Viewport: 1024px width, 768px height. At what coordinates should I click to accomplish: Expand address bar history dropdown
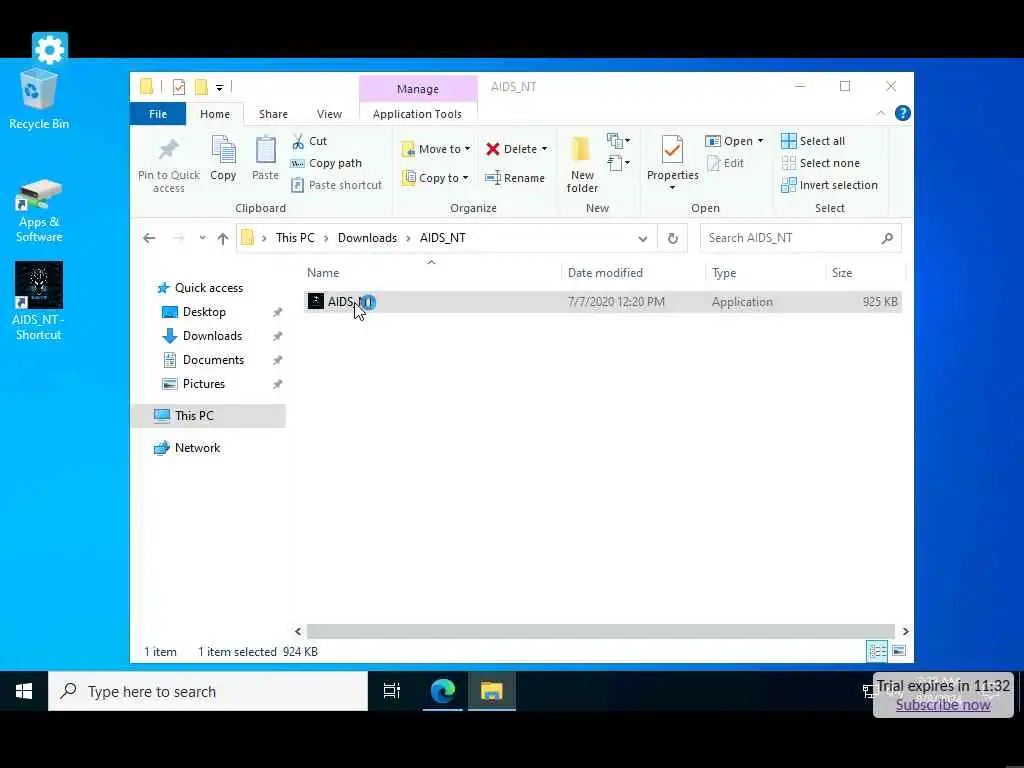coord(643,238)
